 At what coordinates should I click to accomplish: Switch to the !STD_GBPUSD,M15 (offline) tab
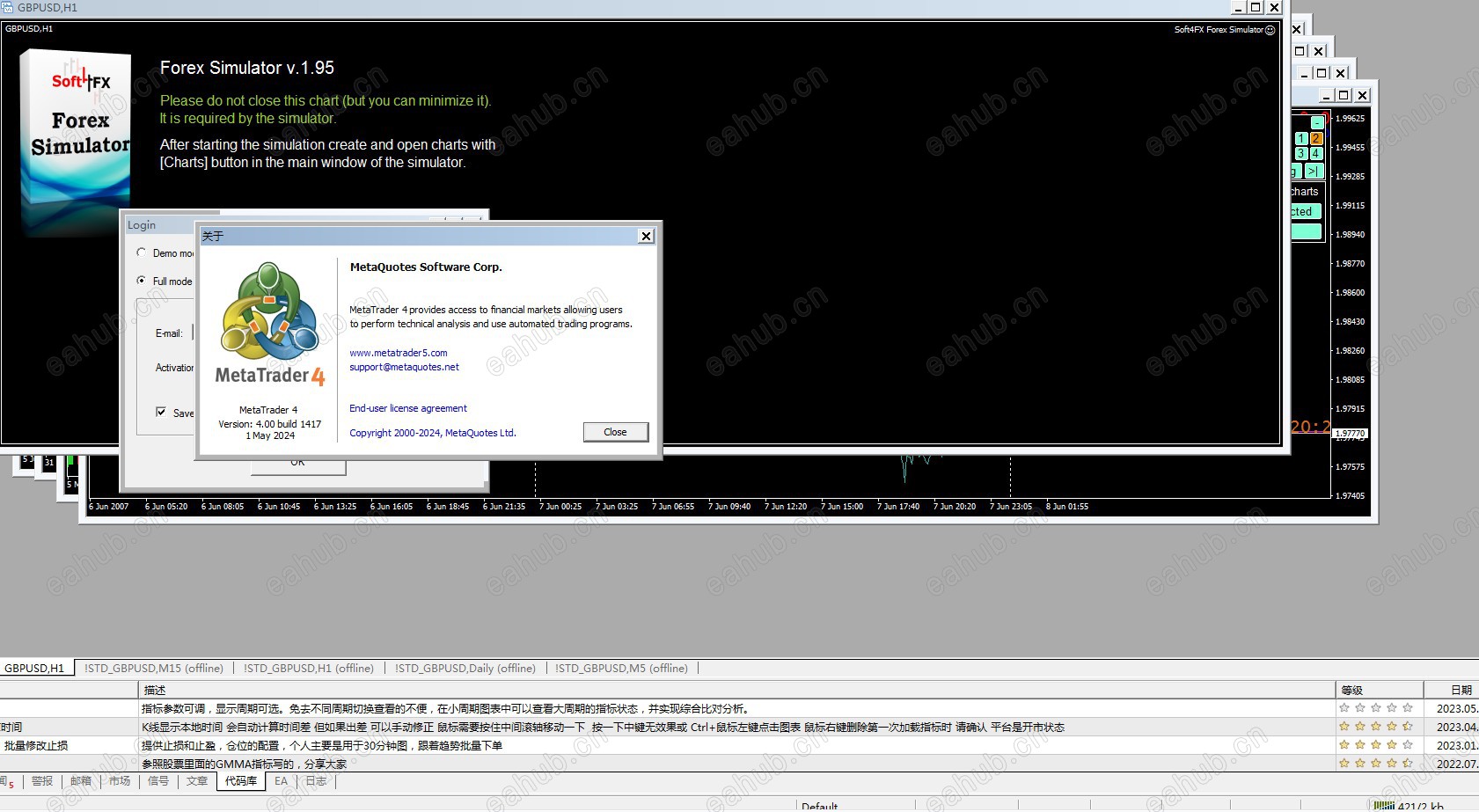pyautogui.click(x=154, y=668)
